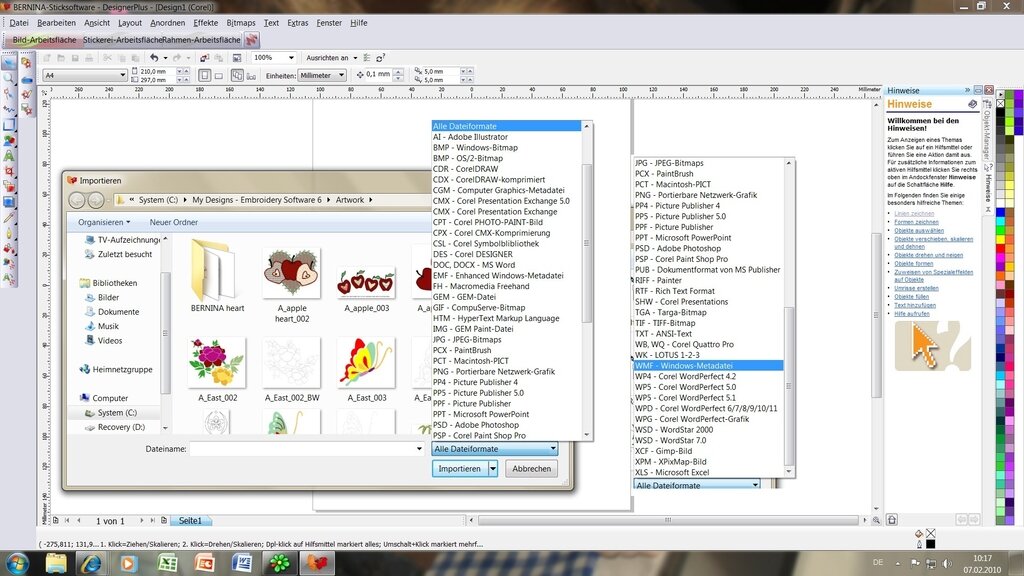Open Internet Explorer from the taskbar
Image resolution: width=1024 pixels, height=576 pixels.
point(91,563)
